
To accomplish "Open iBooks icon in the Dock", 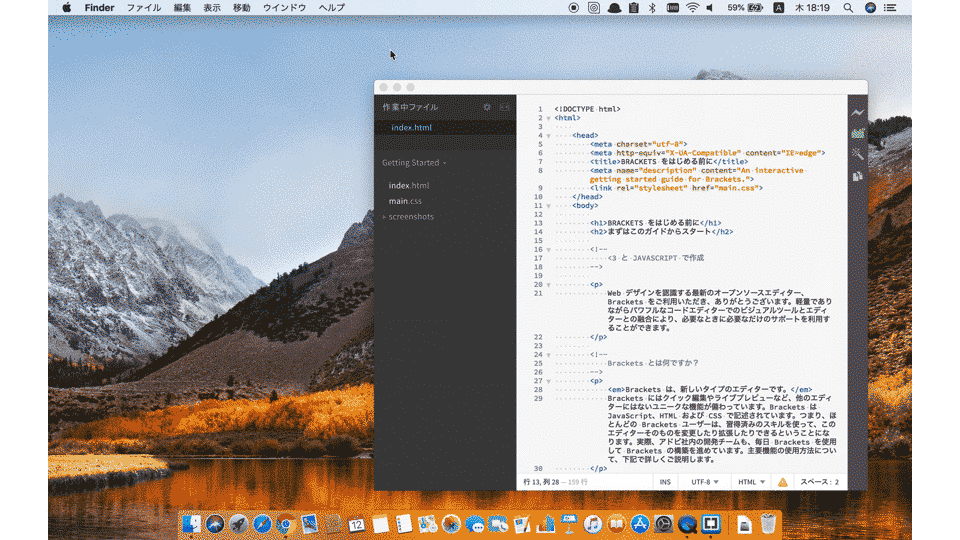I will [x=616, y=524].
